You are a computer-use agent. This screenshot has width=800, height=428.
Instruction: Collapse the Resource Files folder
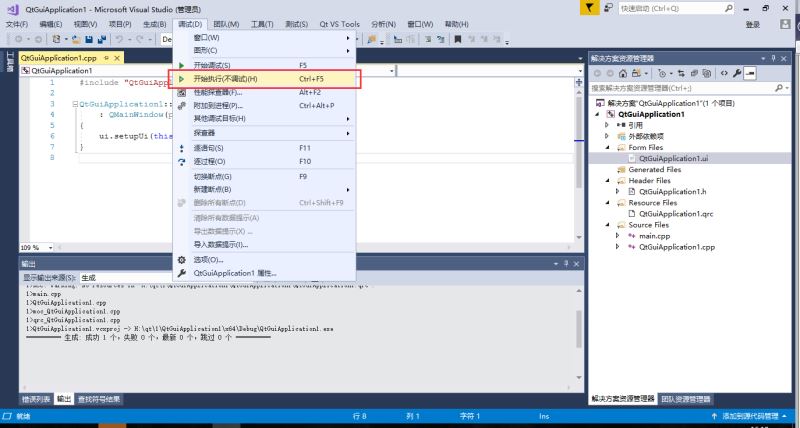click(x=607, y=203)
